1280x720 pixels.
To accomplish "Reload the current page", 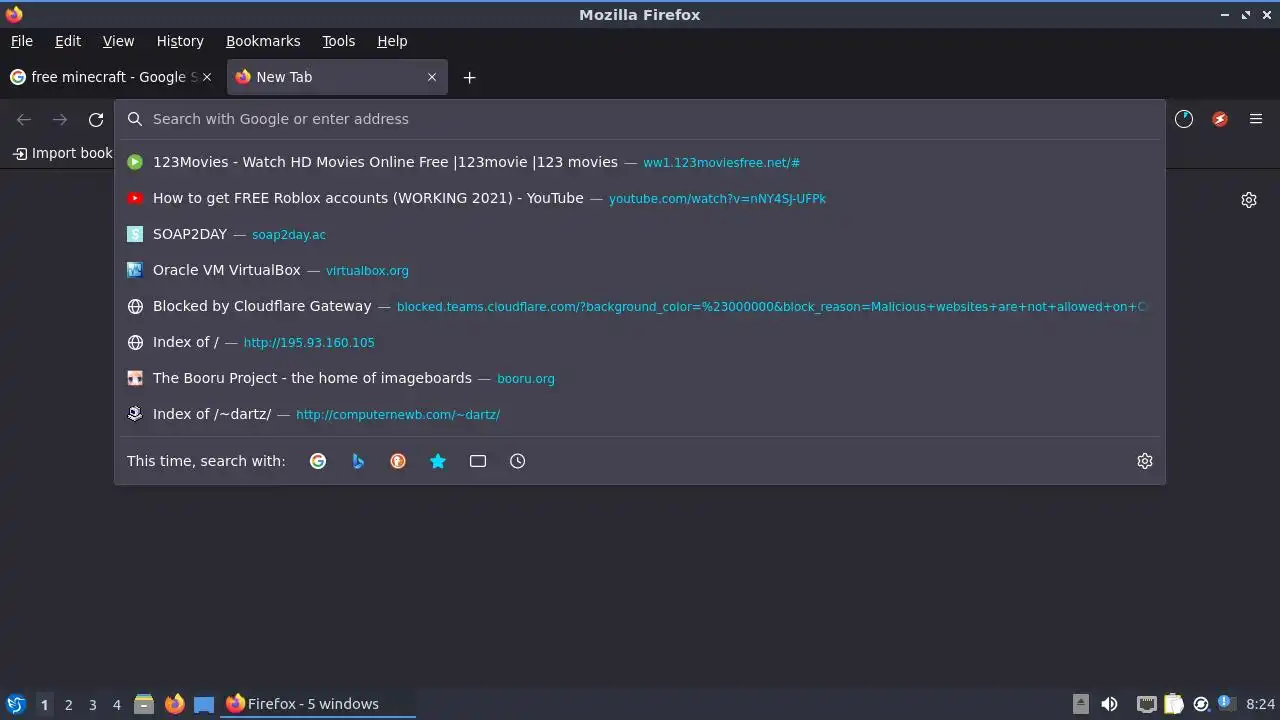I will 96,120.
